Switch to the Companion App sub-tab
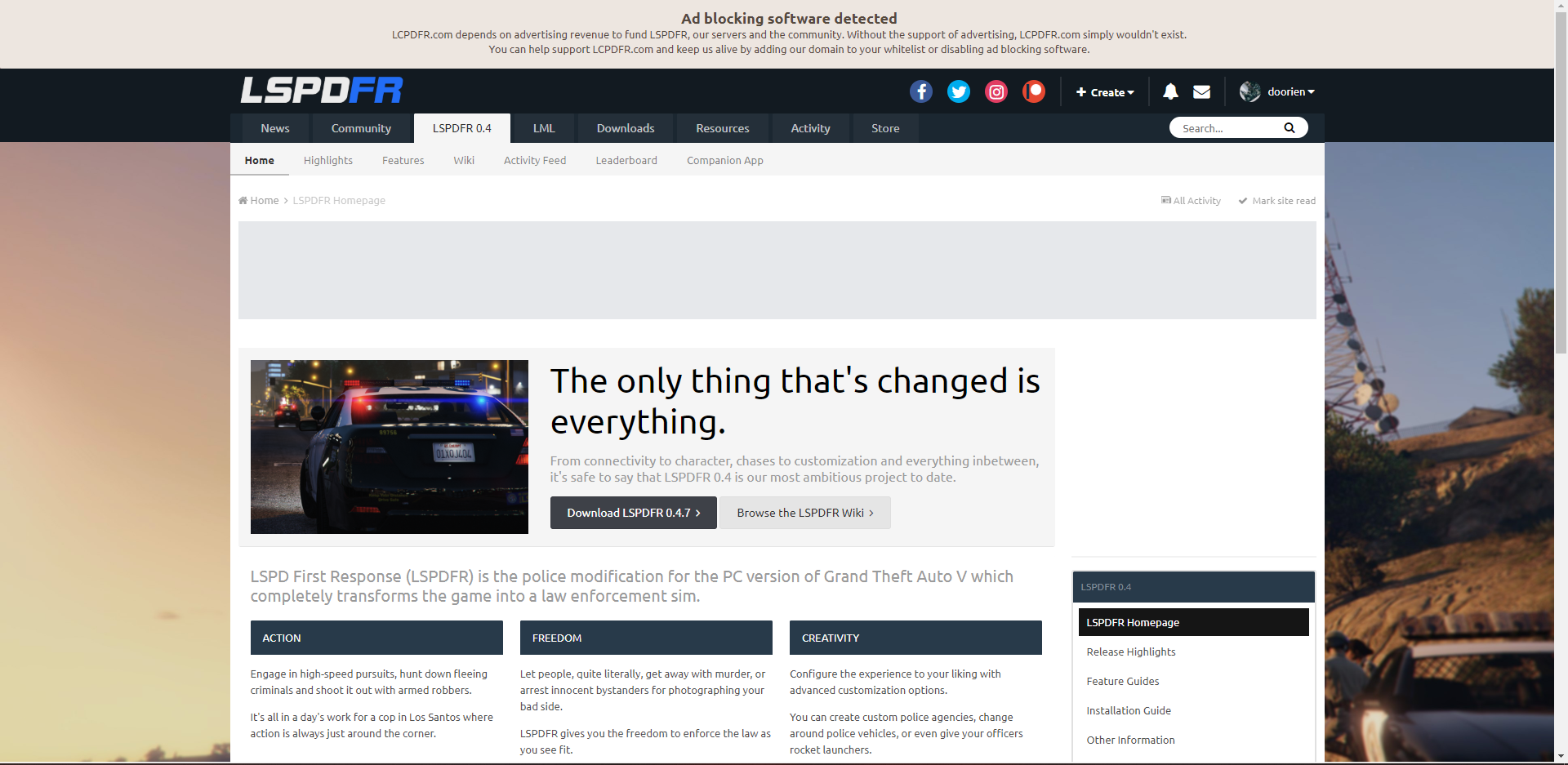The width and height of the screenshot is (1568, 765). (x=725, y=160)
